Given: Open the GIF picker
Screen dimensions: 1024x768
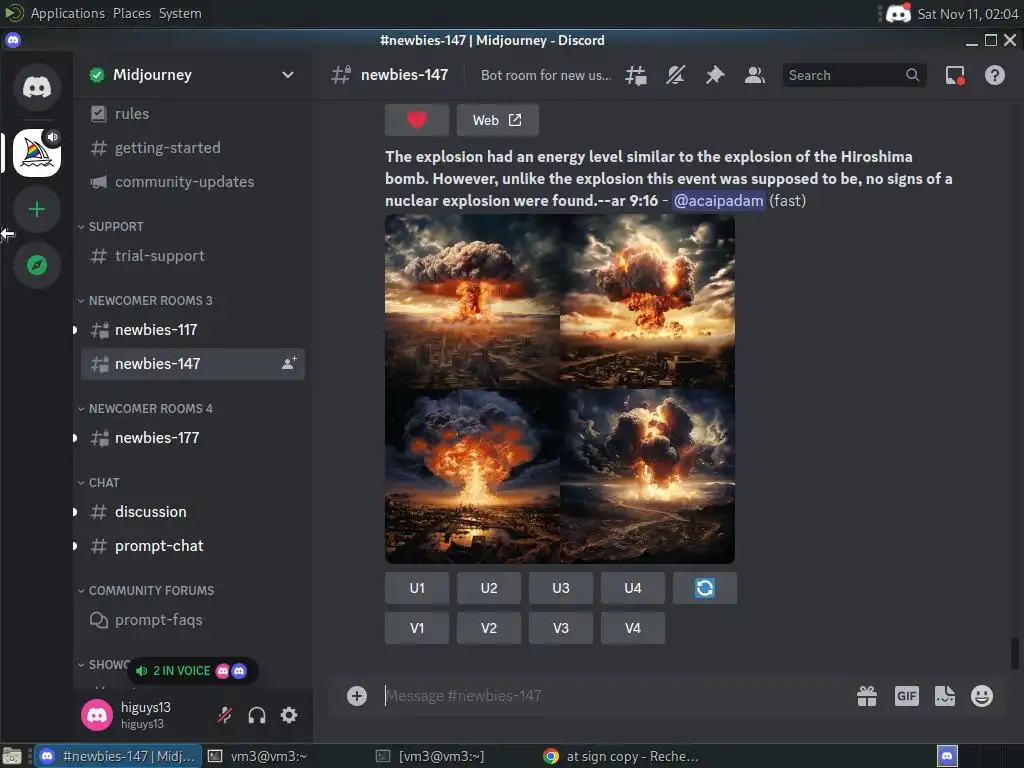Looking at the screenshot, I should pos(906,696).
